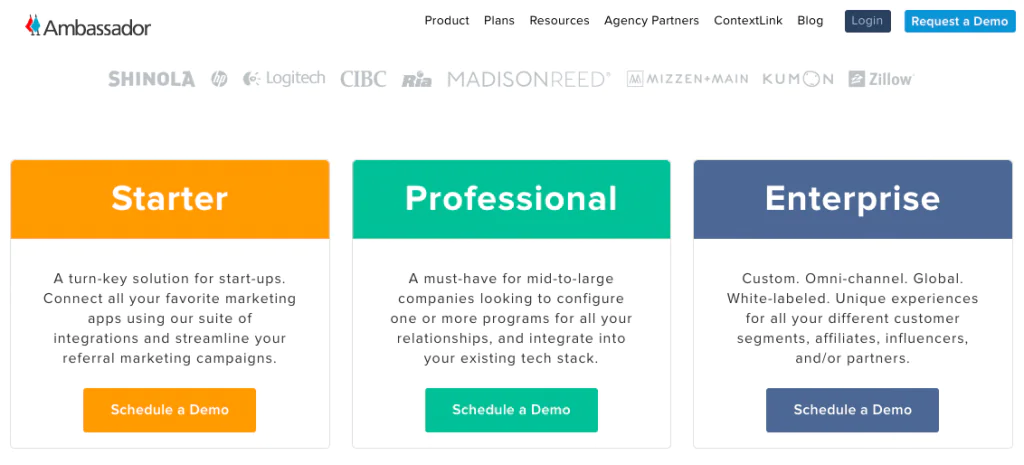Open the Agency Partners link
The image size is (1024, 465).
pyautogui.click(x=651, y=21)
